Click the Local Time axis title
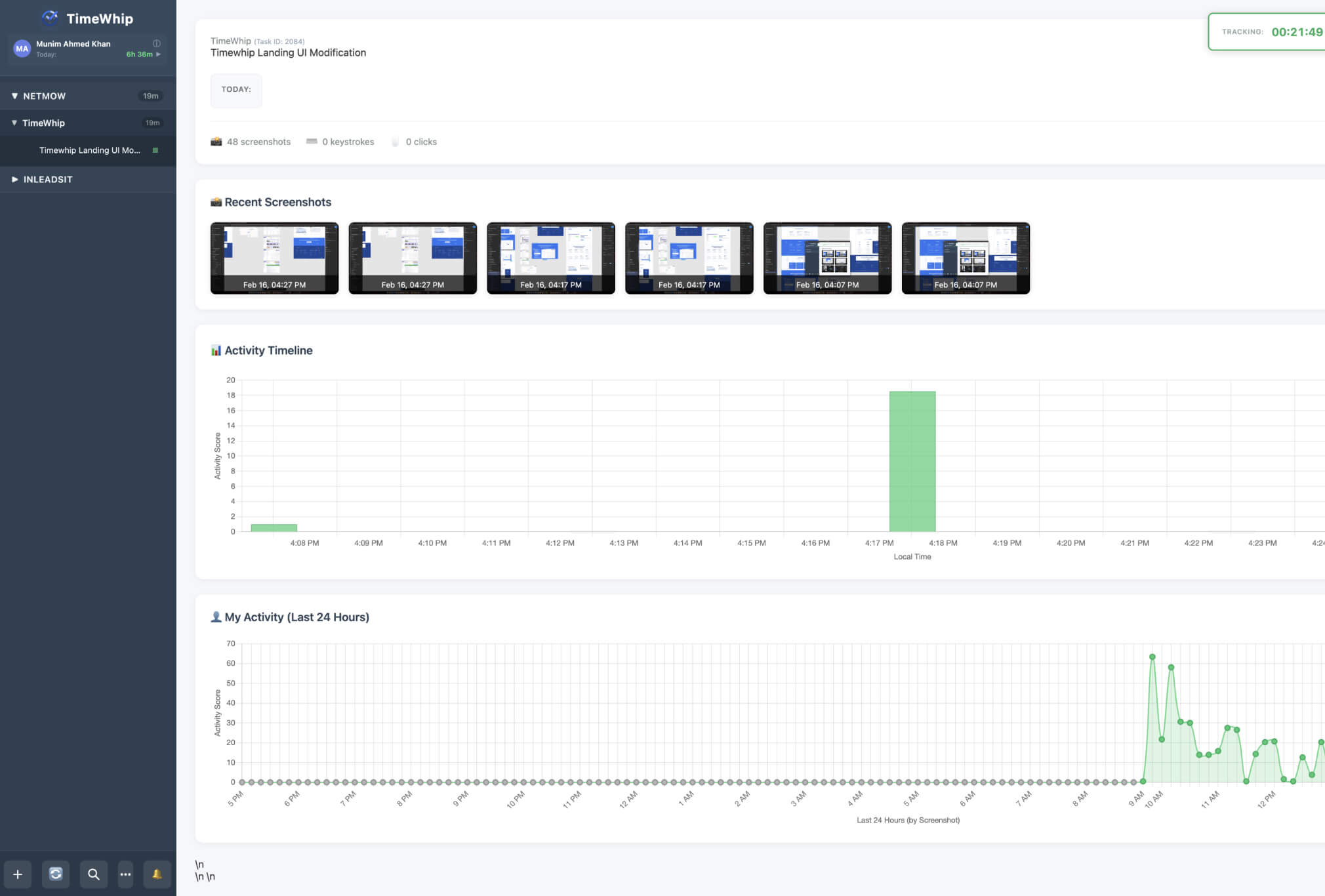 pos(912,557)
